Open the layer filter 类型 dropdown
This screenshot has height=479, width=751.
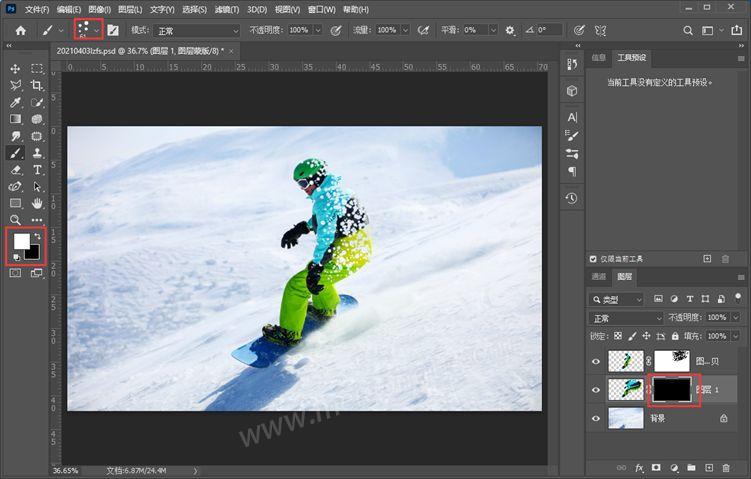617,299
